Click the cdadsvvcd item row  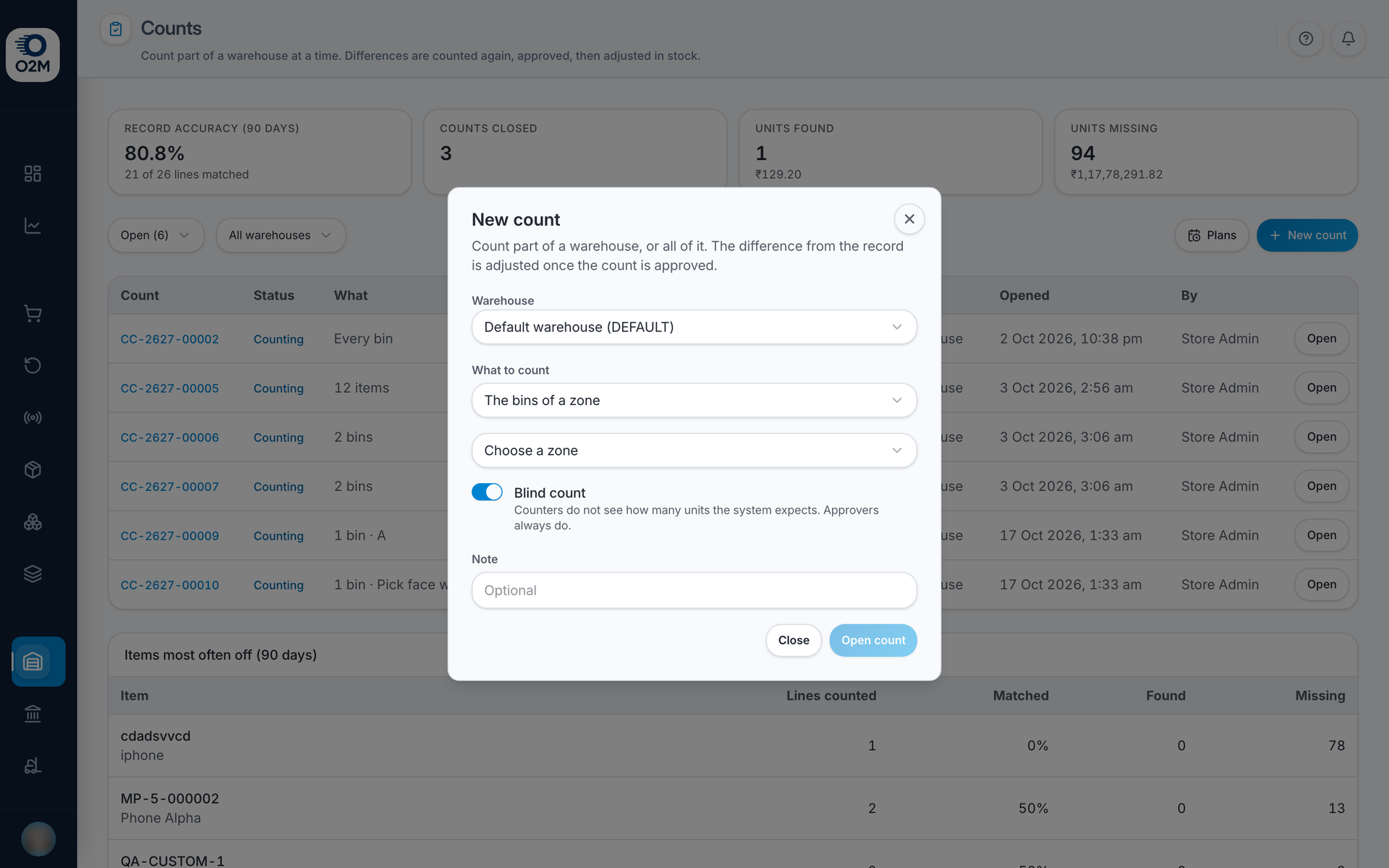[x=733, y=746]
